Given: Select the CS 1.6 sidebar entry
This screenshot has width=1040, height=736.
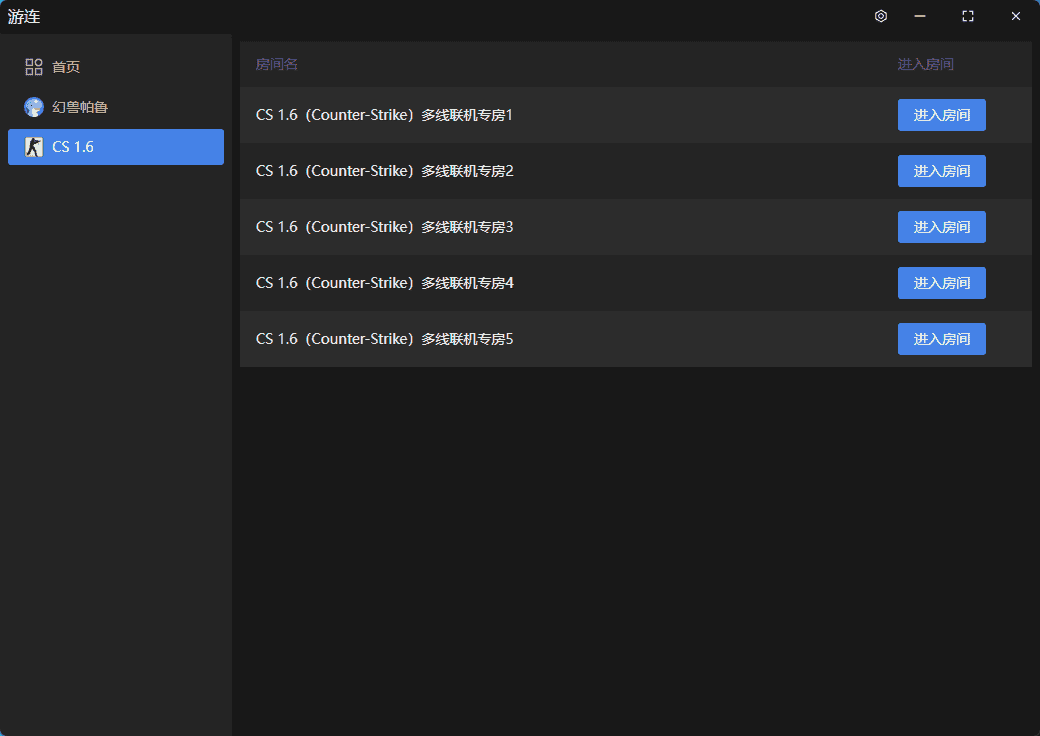Looking at the screenshot, I should pos(116,147).
